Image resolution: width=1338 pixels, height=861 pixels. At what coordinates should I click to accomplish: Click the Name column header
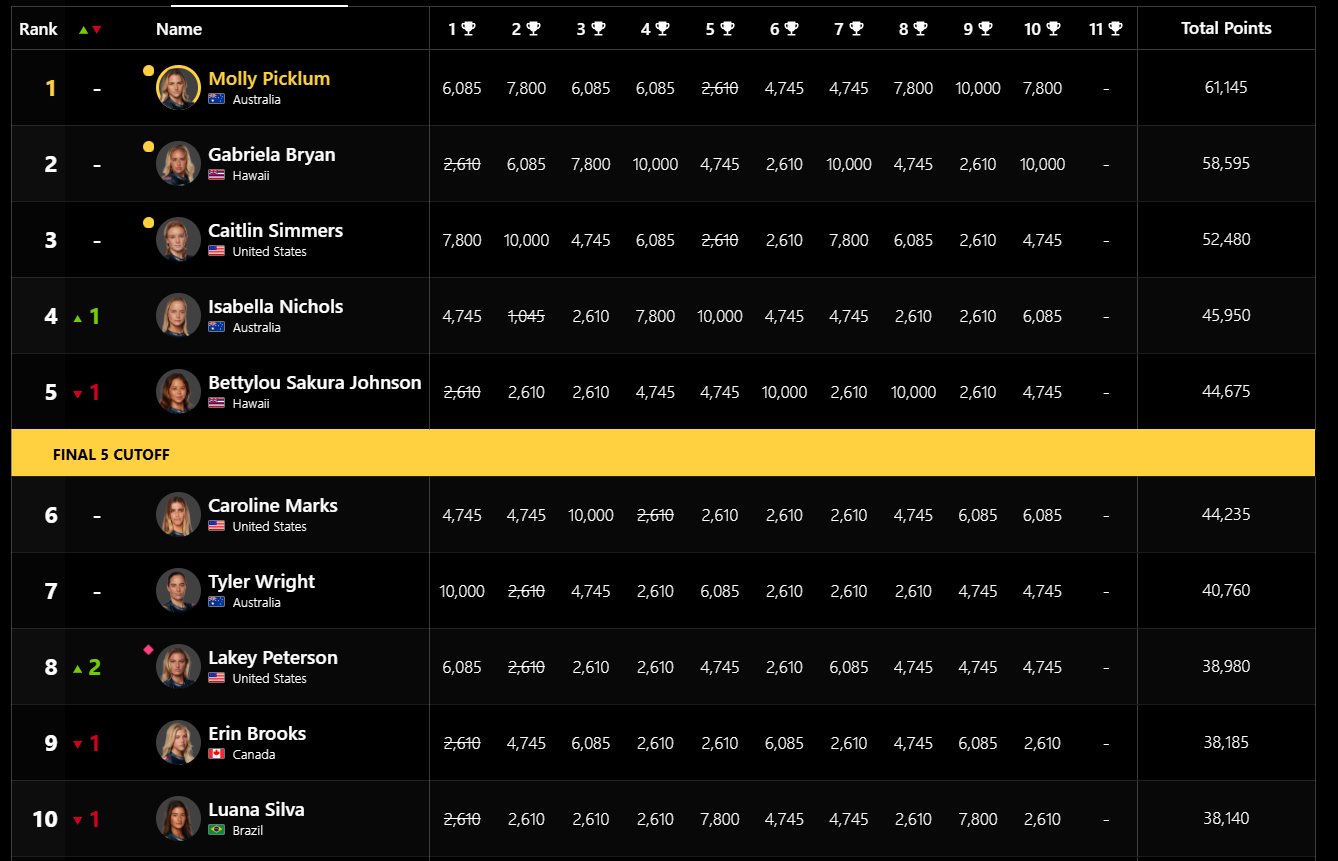point(179,29)
